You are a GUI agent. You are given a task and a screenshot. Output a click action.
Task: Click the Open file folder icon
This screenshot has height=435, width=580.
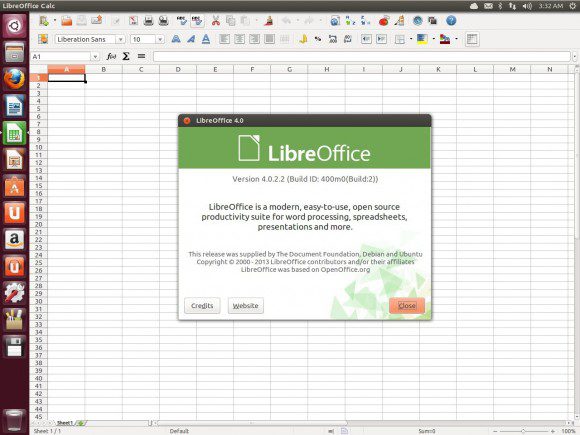click(x=67, y=21)
